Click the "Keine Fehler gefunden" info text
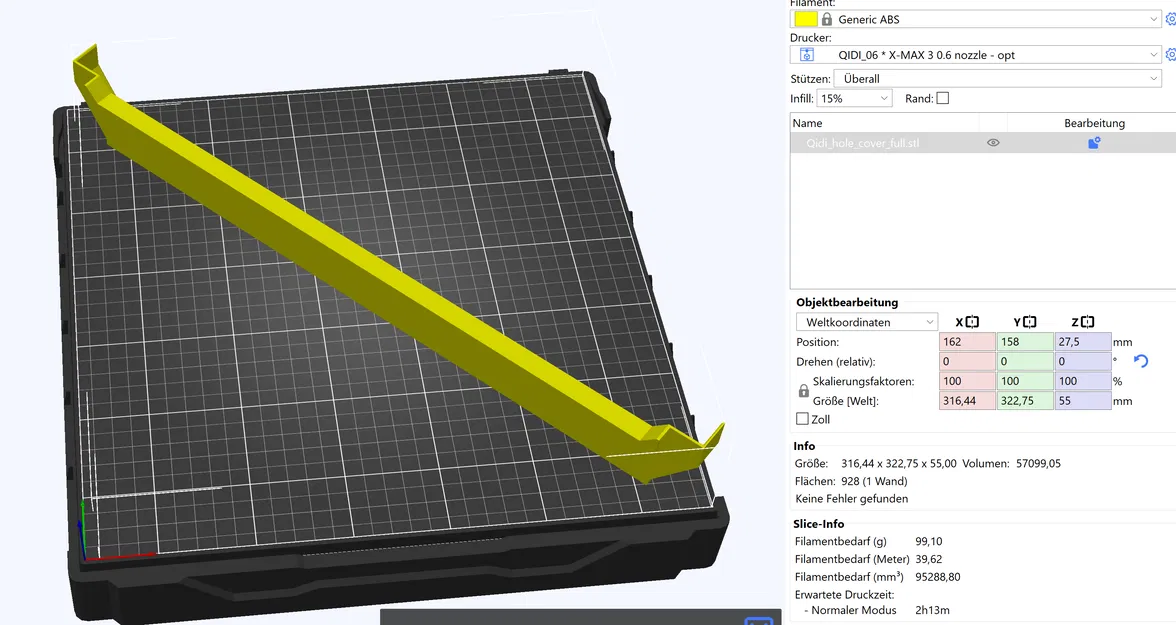 pos(851,498)
